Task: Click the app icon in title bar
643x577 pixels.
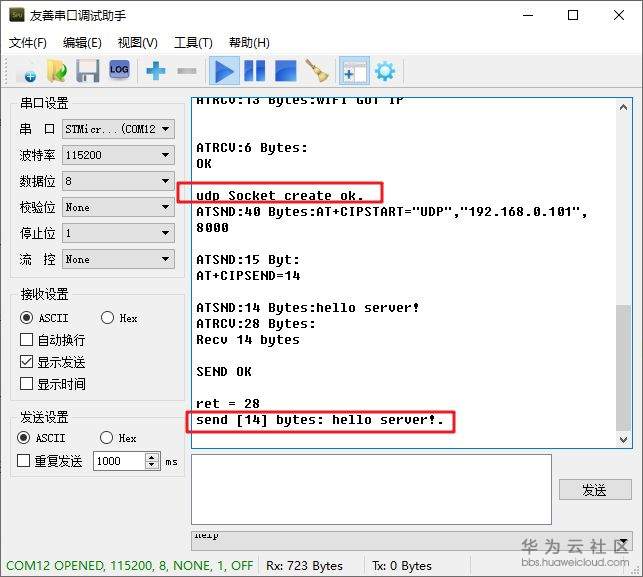Action: 17,15
